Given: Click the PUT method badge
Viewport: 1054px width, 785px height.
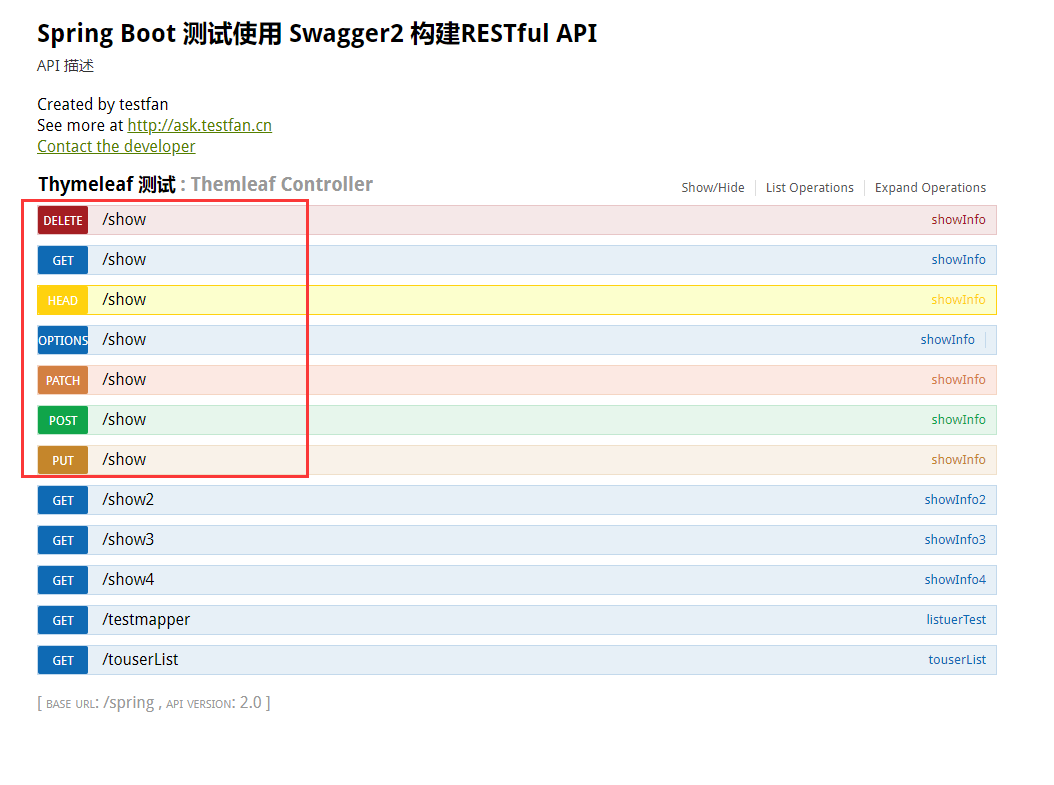Looking at the screenshot, I should click(63, 460).
